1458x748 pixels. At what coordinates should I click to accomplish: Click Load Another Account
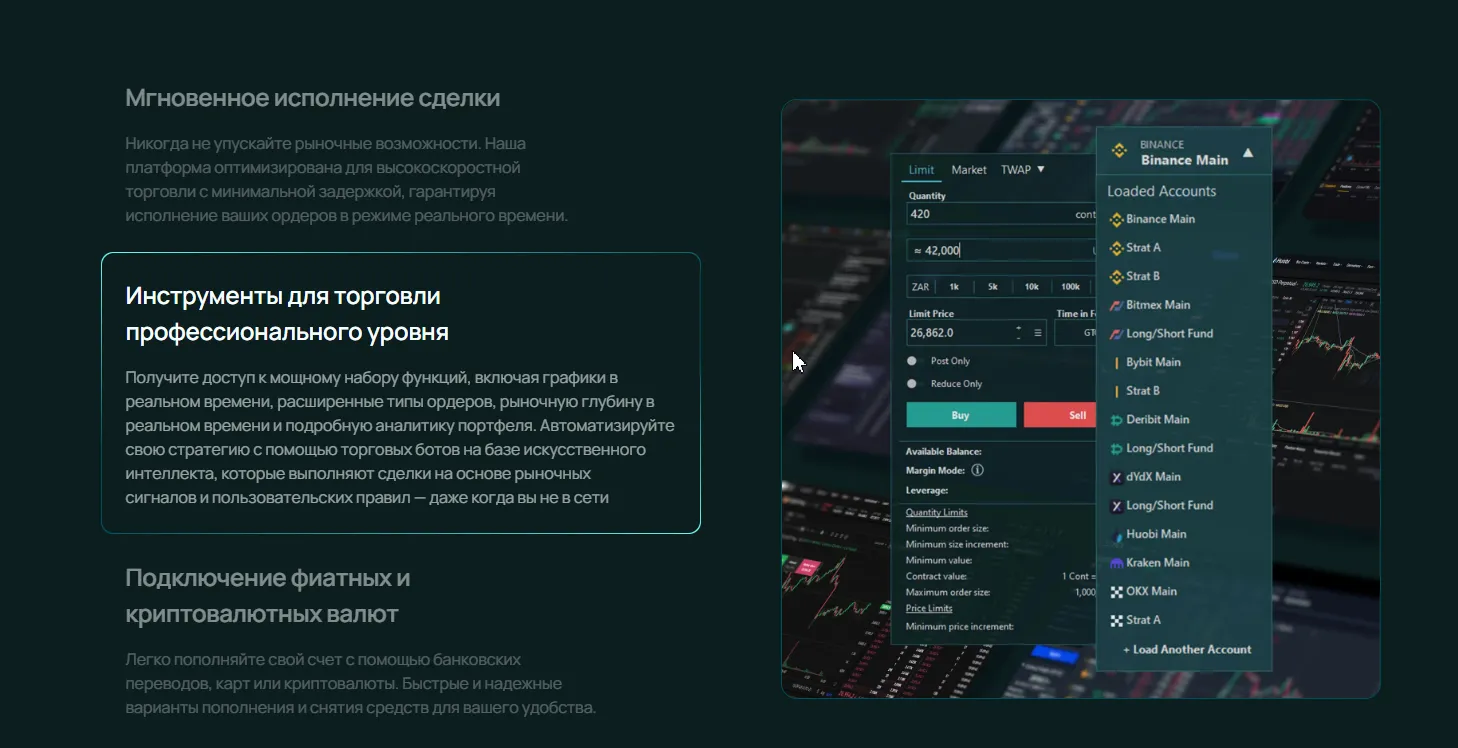click(1187, 650)
